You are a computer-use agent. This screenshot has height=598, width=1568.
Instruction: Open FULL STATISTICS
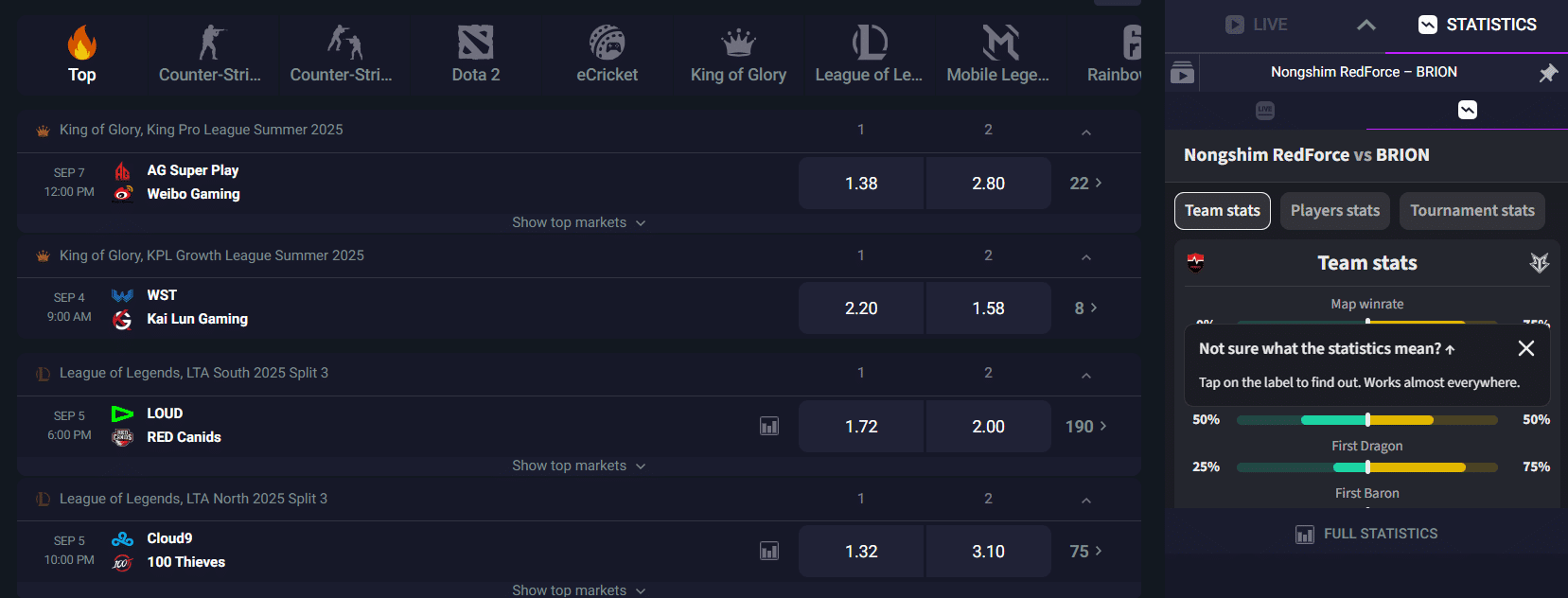click(1365, 533)
